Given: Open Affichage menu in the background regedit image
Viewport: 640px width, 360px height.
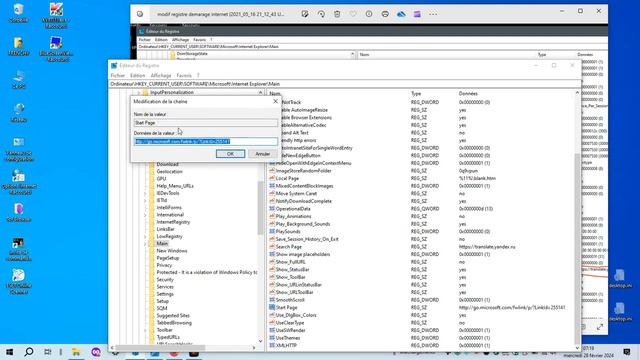Looking at the screenshot, I should click(x=180, y=40).
